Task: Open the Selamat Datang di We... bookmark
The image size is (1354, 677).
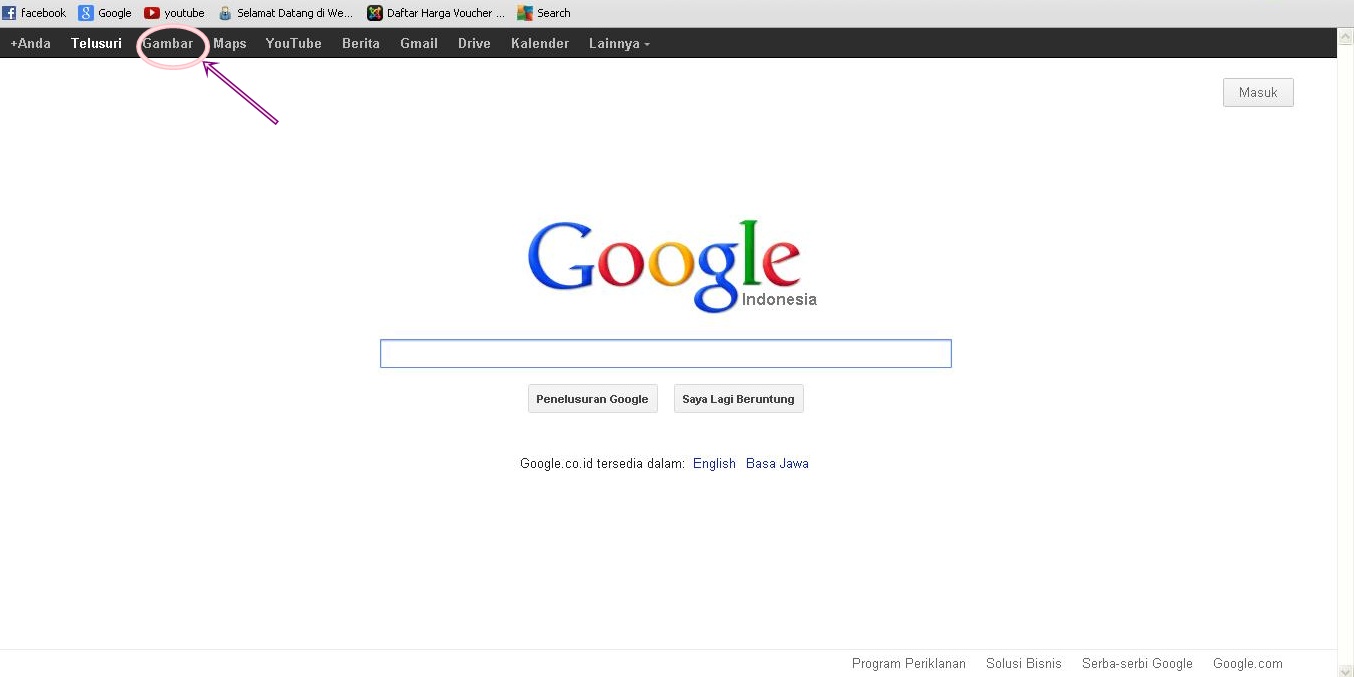Action: [x=286, y=13]
